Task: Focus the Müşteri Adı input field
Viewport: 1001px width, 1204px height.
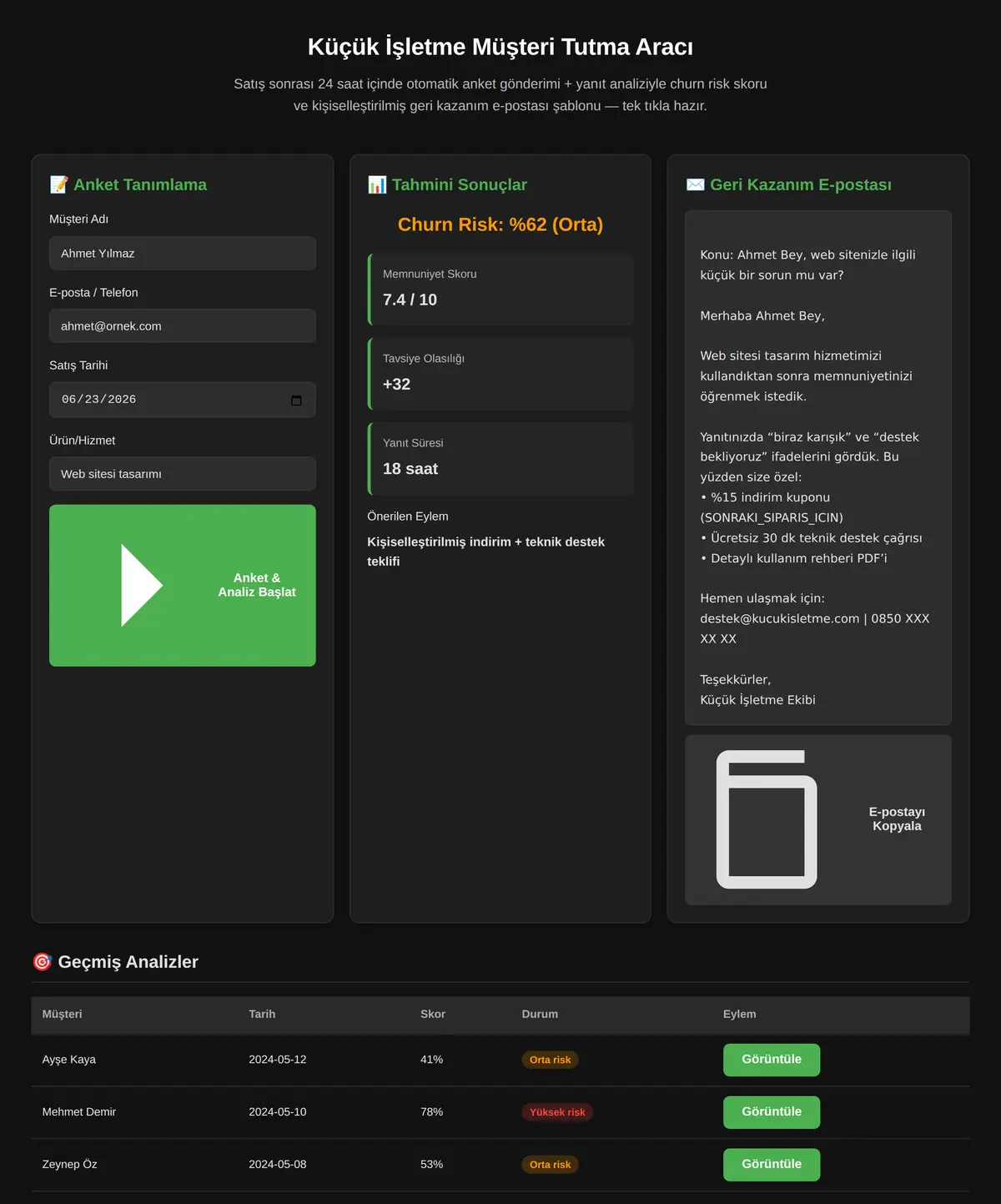Action: click(x=183, y=253)
